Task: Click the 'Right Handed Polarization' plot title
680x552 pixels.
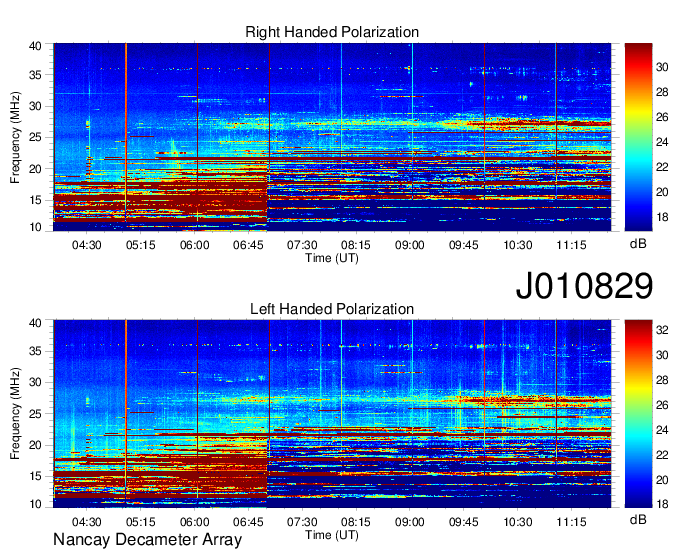Action: (332, 32)
